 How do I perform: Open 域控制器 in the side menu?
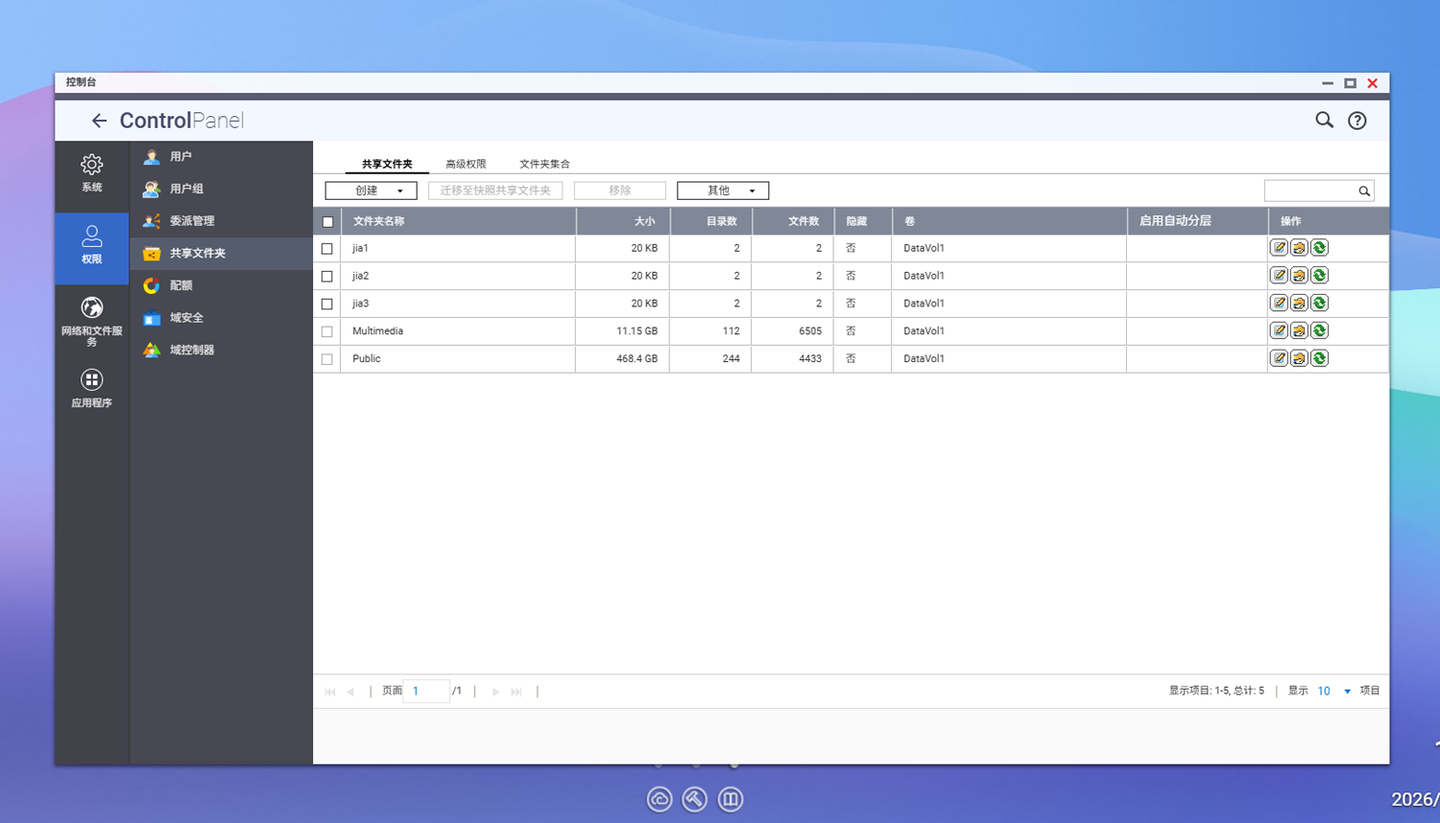(221, 350)
